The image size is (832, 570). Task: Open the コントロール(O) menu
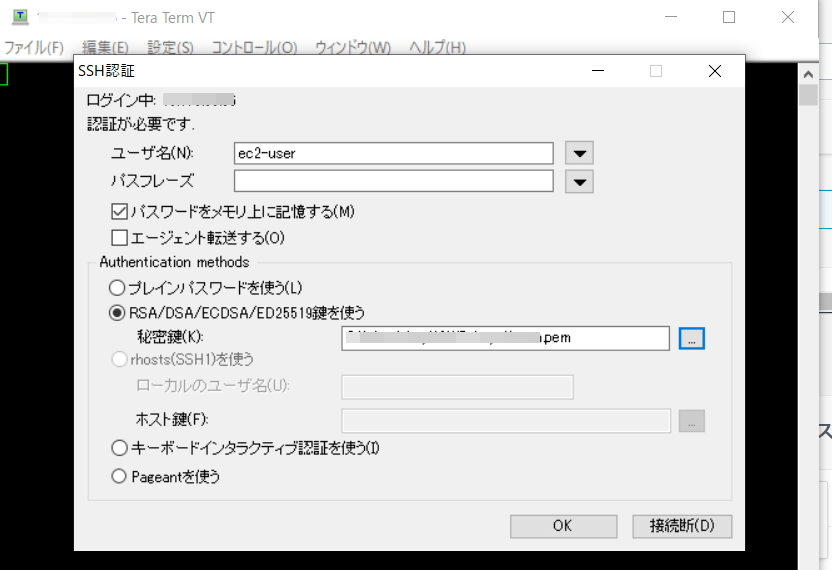point(255,48)
